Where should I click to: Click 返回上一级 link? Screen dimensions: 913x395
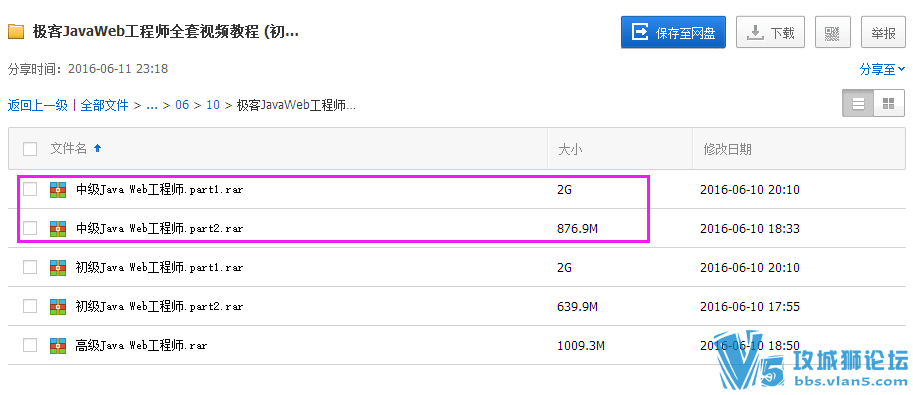[x=38, y=105]
